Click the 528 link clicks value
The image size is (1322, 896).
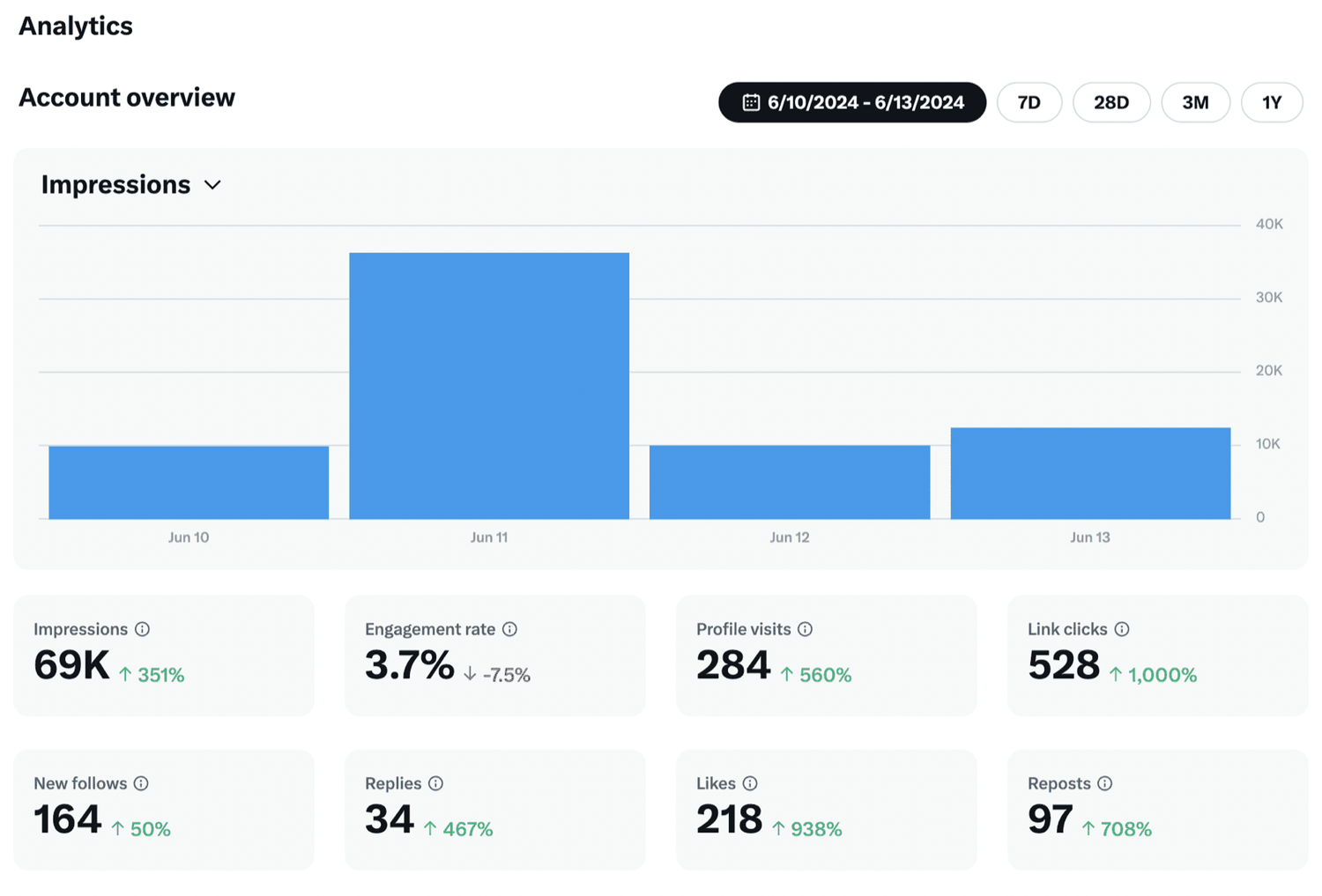click(x=1064, y=665)
